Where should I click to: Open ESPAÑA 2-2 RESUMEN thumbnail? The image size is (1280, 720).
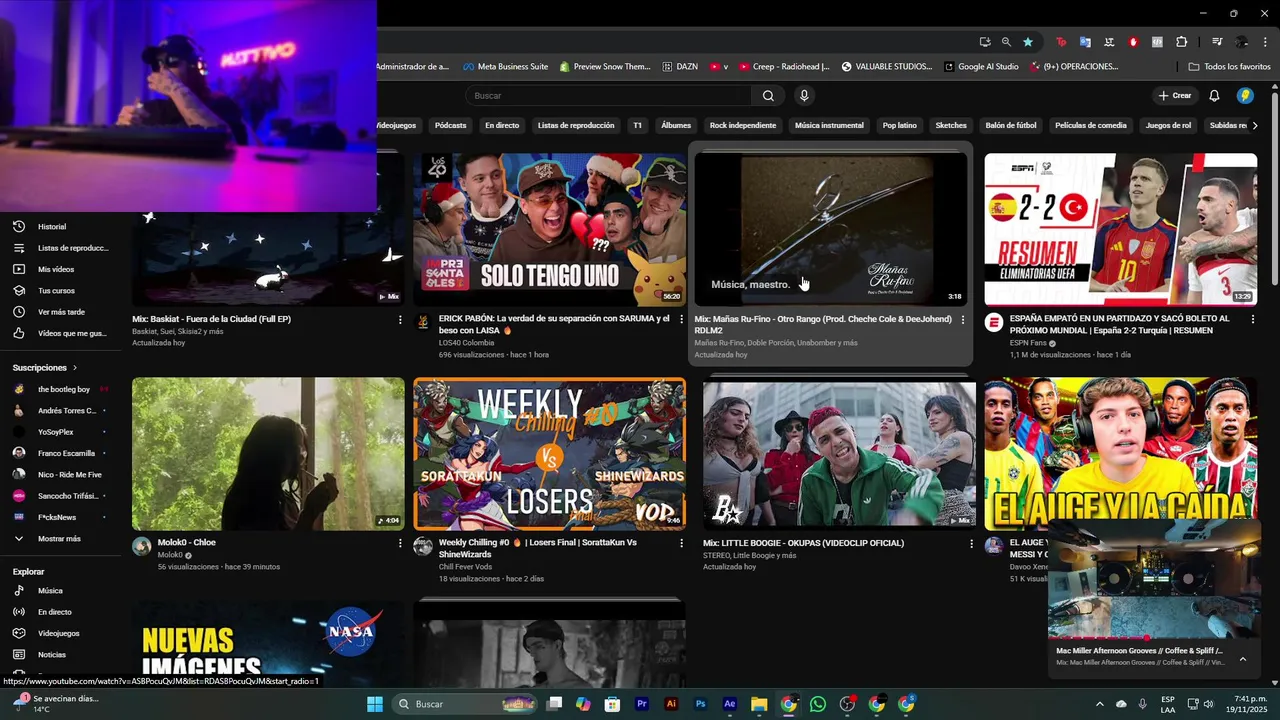coord(1121,229)
